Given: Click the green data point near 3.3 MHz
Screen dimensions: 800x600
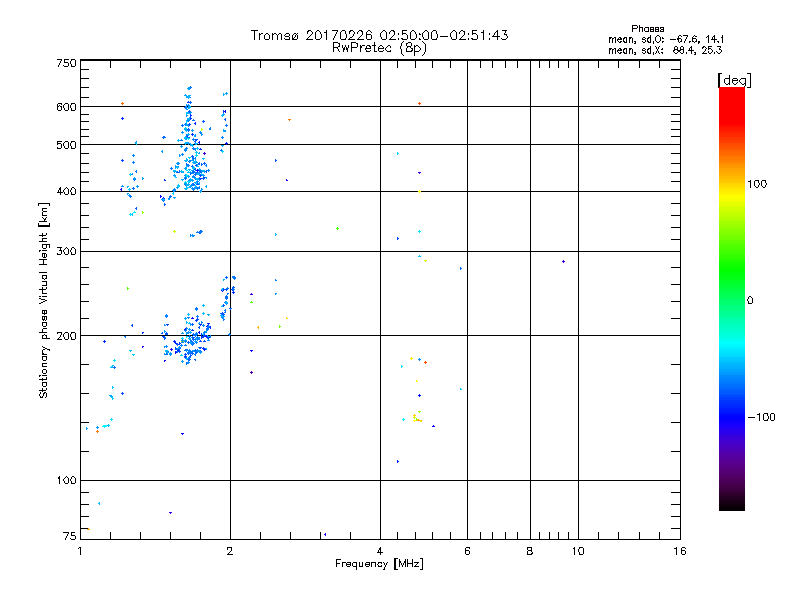Looking at the screenshot, I should pos(337,229).
